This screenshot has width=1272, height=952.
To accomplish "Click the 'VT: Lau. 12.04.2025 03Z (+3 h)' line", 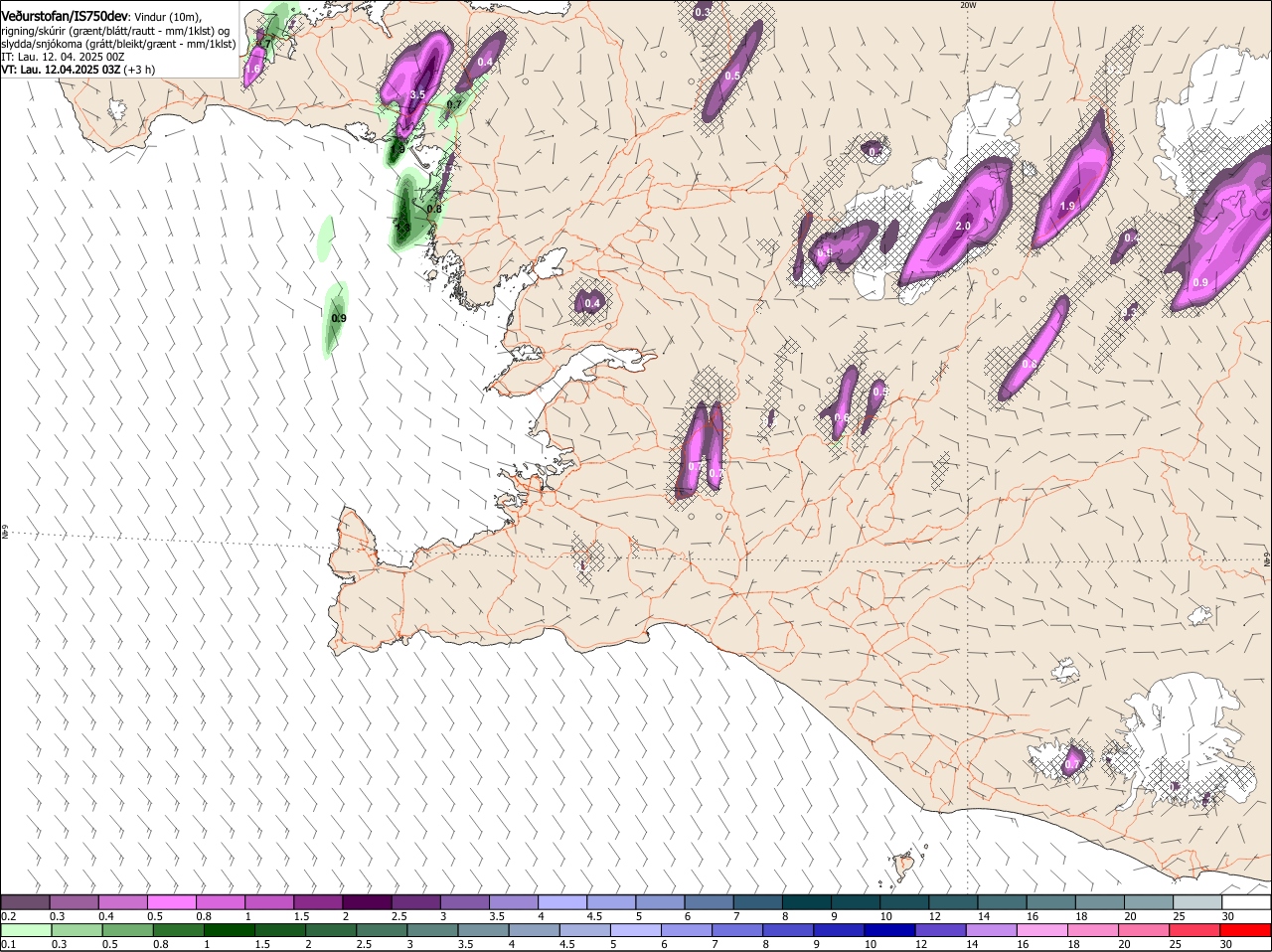I will point(77,70).
